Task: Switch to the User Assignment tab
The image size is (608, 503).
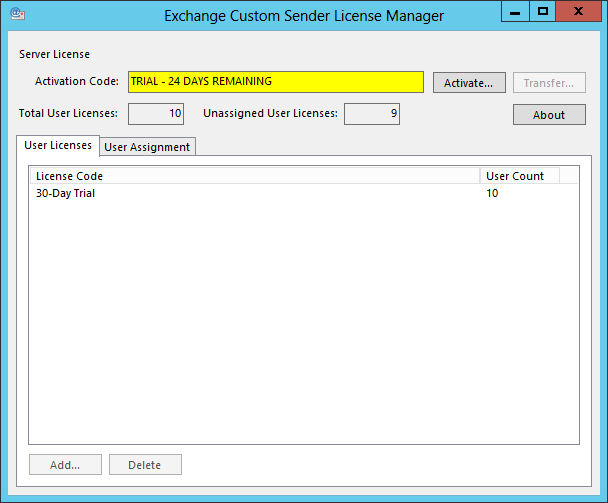Action: (147, 147)
